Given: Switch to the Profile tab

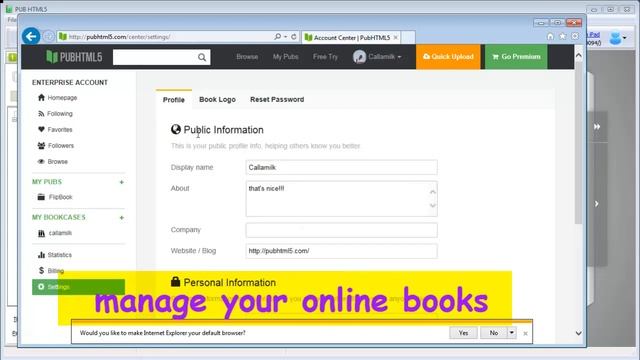Looking at the screenshot, I should 173,100.
